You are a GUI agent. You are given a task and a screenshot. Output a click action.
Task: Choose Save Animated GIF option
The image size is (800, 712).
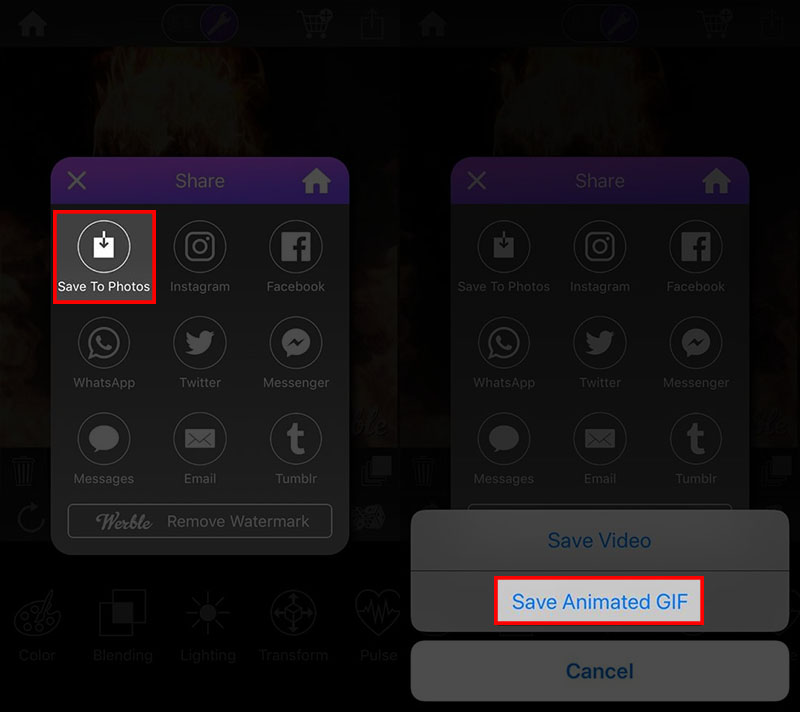pyautogui.click(x=599, y=601)
